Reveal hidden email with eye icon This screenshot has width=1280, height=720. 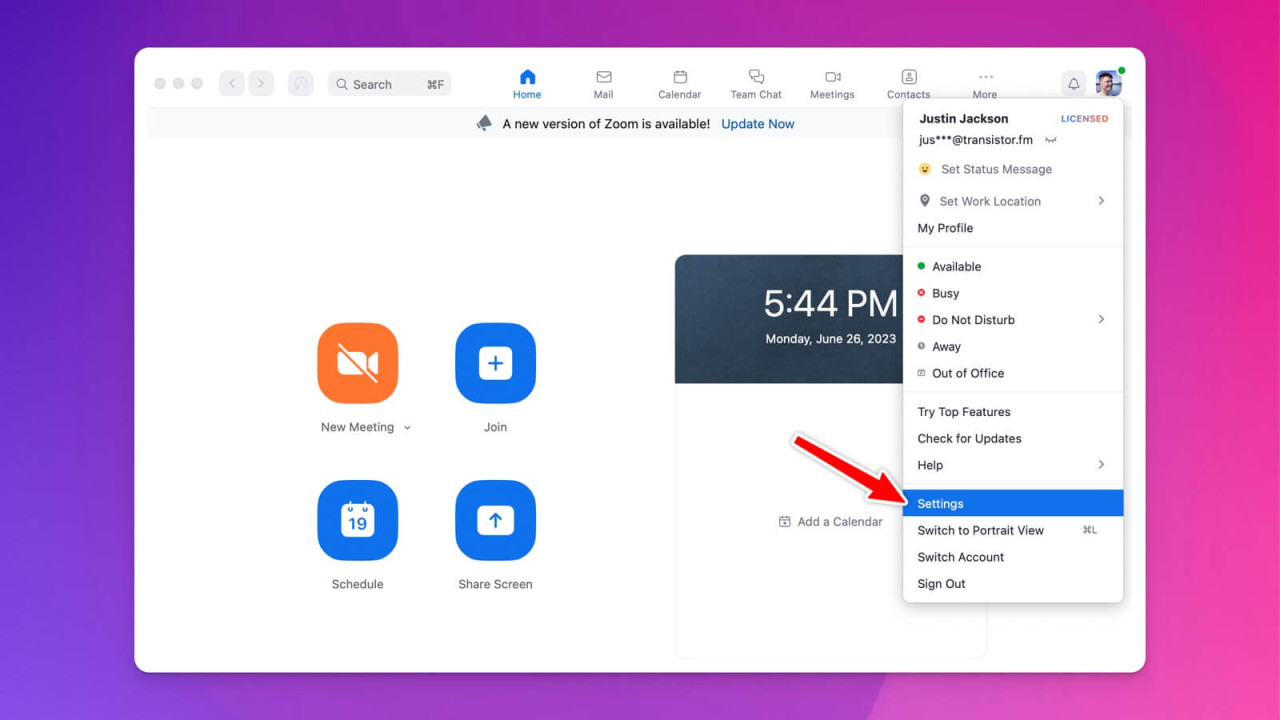point(1051,141)
